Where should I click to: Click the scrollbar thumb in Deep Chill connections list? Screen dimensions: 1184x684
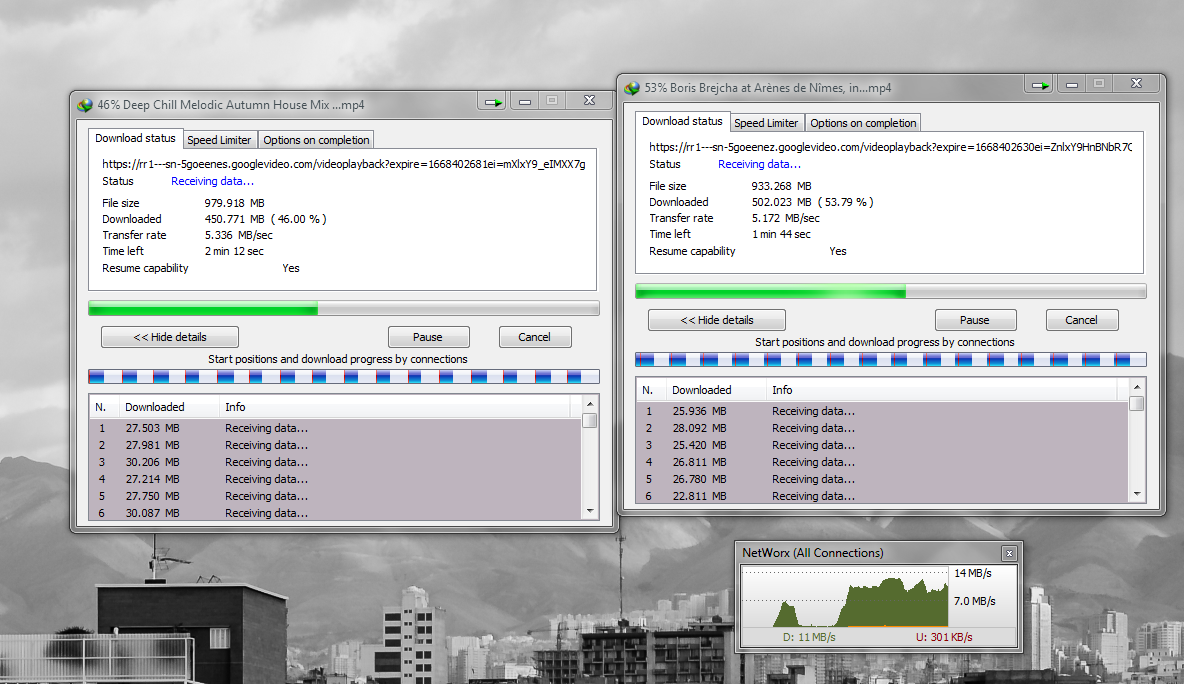590,421
